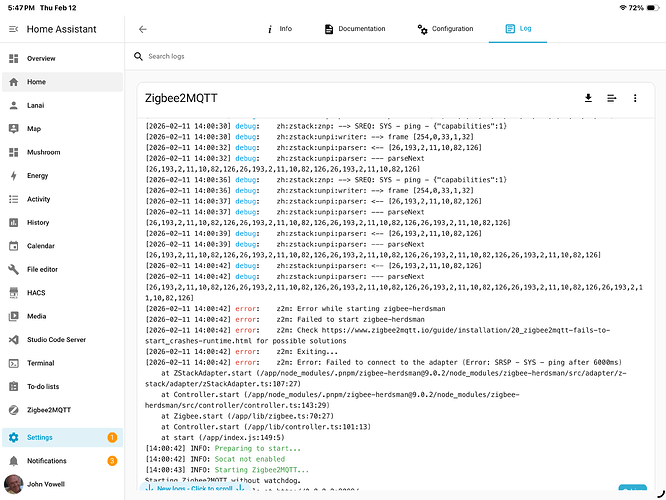Viewport: 666px width, 500px height.
Task: Open John Vowell profile picture
Action: click(x=14, y=484)
